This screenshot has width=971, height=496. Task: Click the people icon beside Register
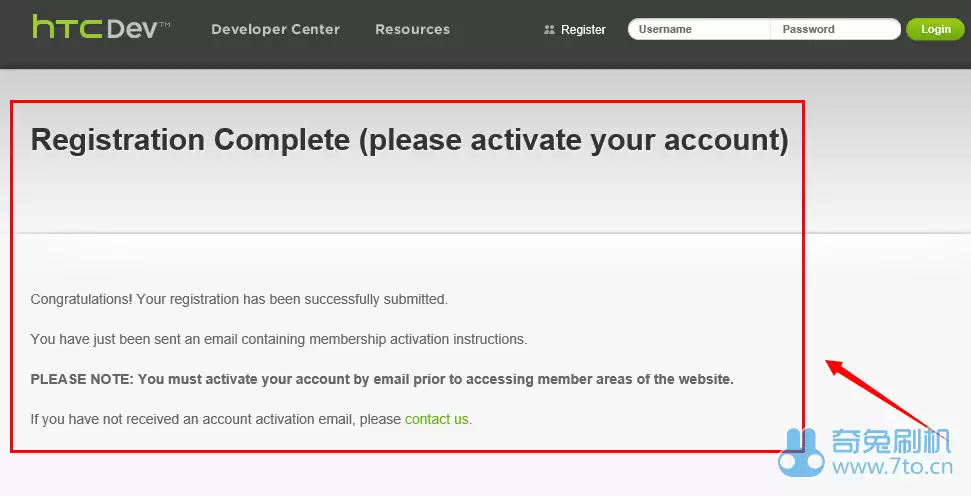click(x=549, y=30)
